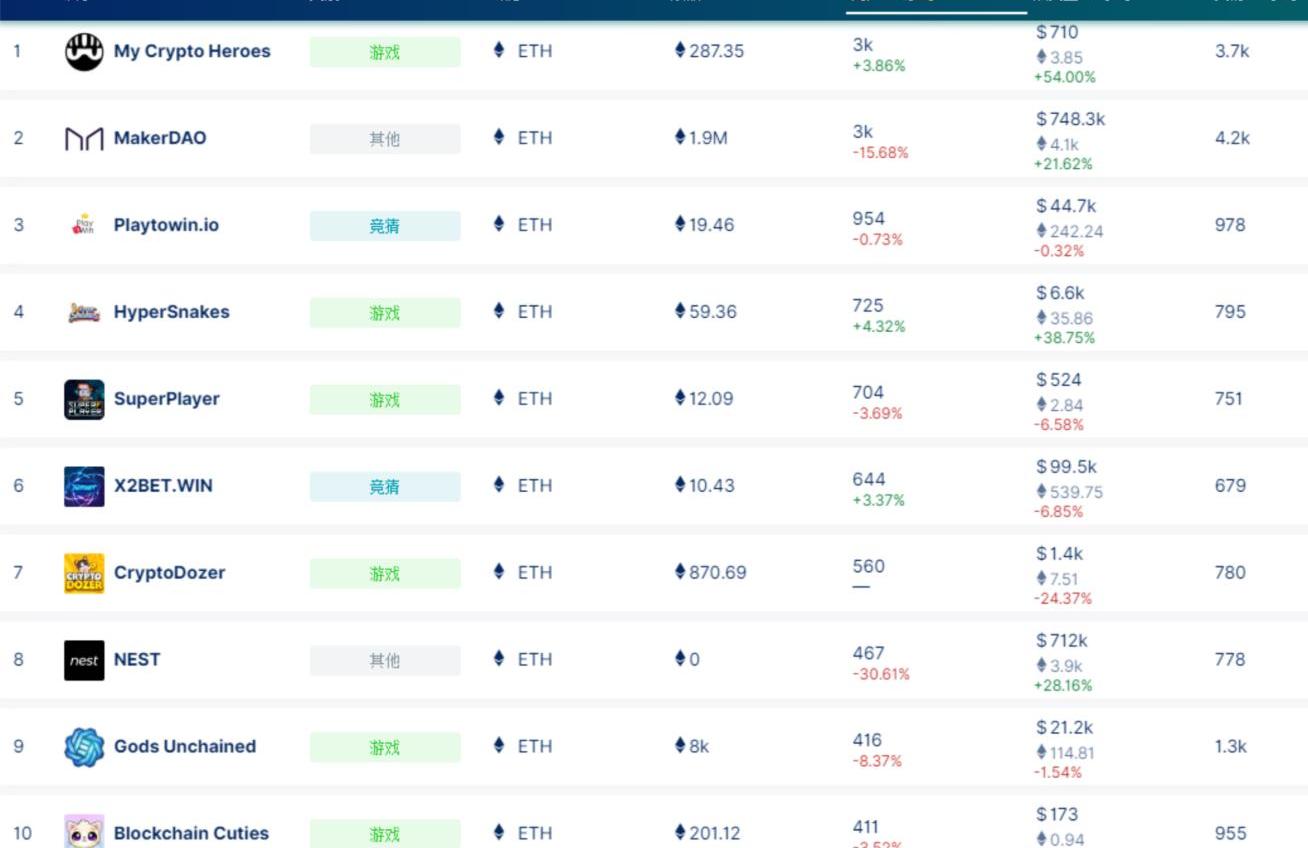Click the My Crypto Heroes logo icon
This screenshot has width=1308, height=848.
84,51
